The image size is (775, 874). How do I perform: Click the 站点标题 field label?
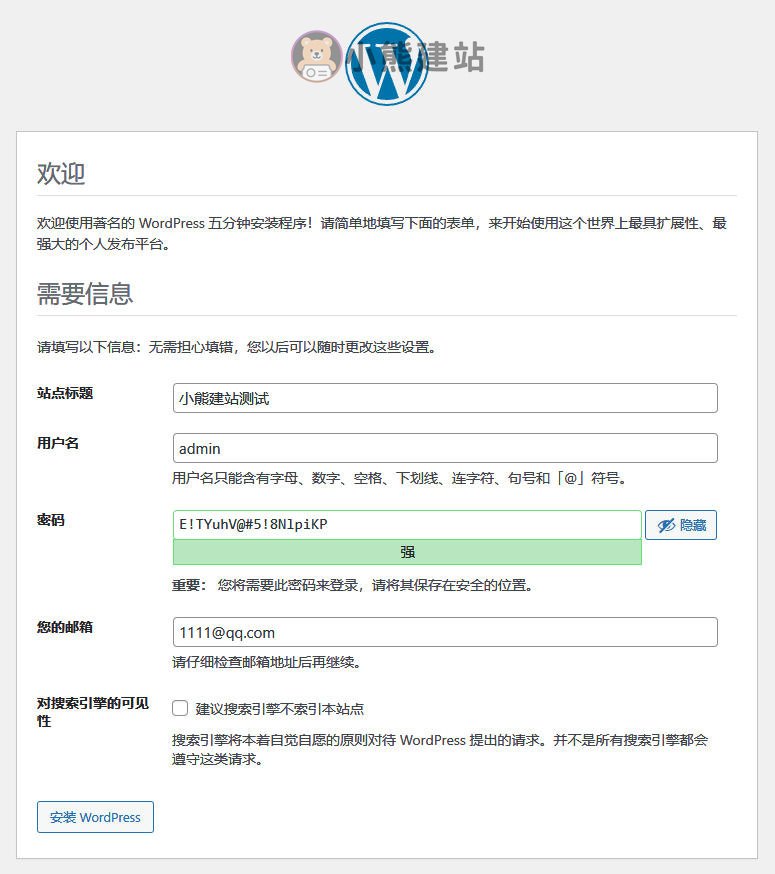65,393
